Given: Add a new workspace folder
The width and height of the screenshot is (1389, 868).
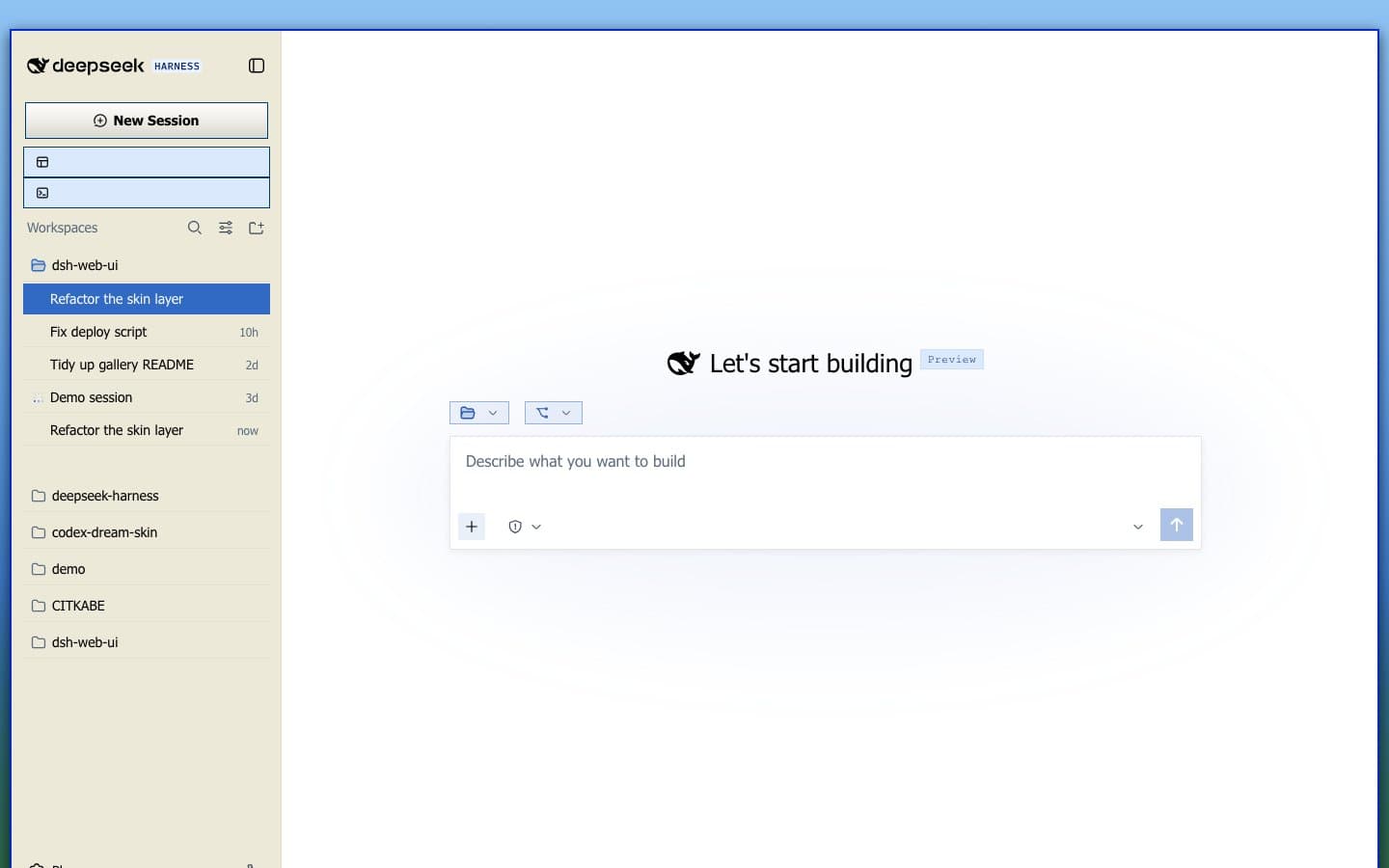Looking at the screenshot, I should click(257, 228).
